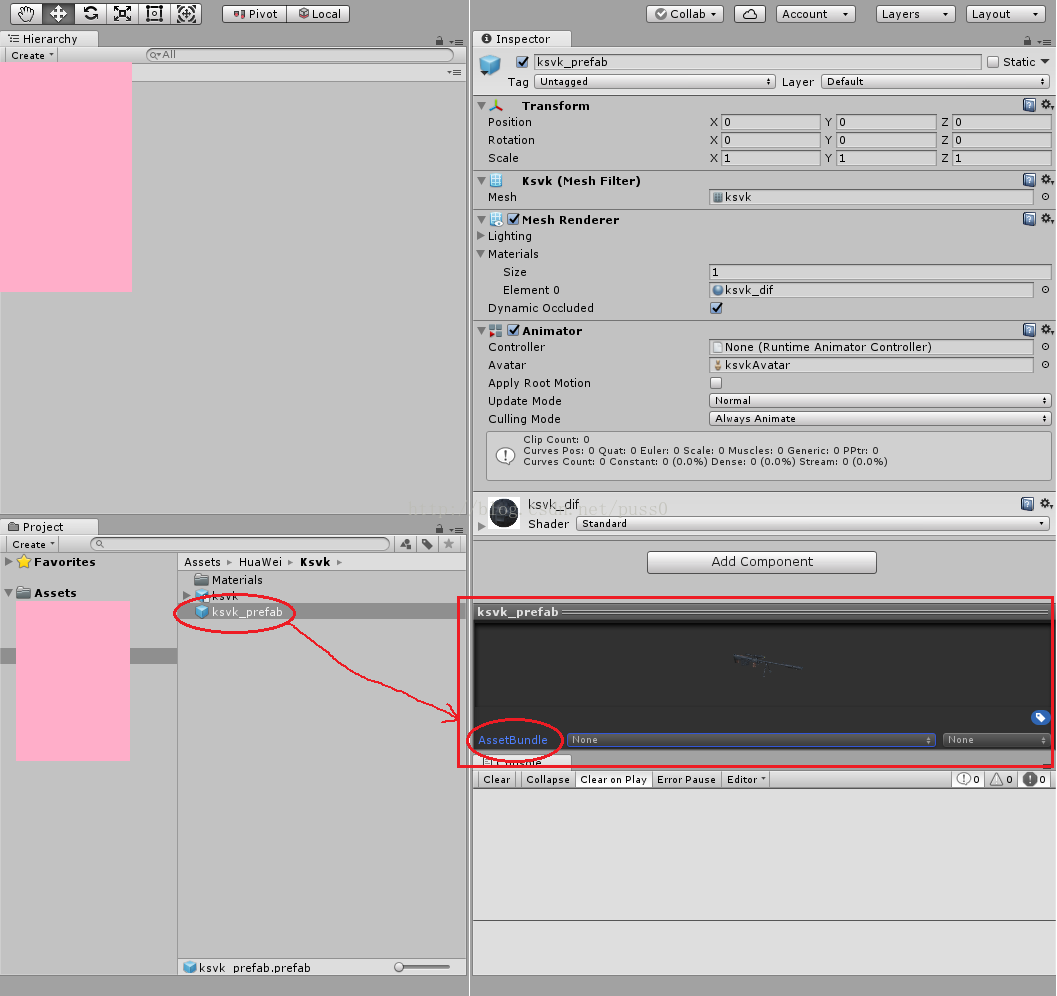Open Update Mode dropdown
Screen dimensions: 1057x996
(880, 401)
